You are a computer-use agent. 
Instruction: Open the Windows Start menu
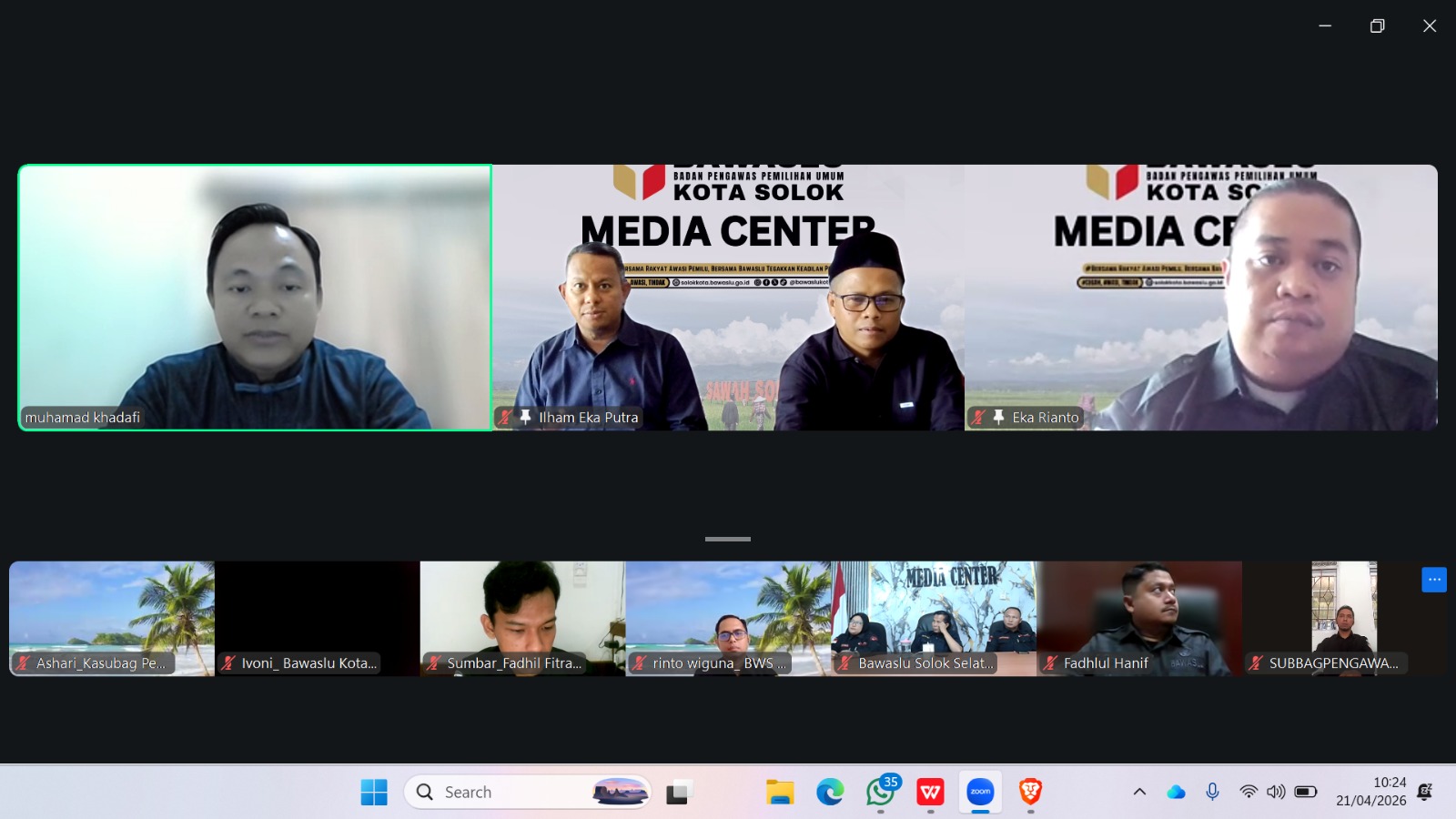click(374, 792)
